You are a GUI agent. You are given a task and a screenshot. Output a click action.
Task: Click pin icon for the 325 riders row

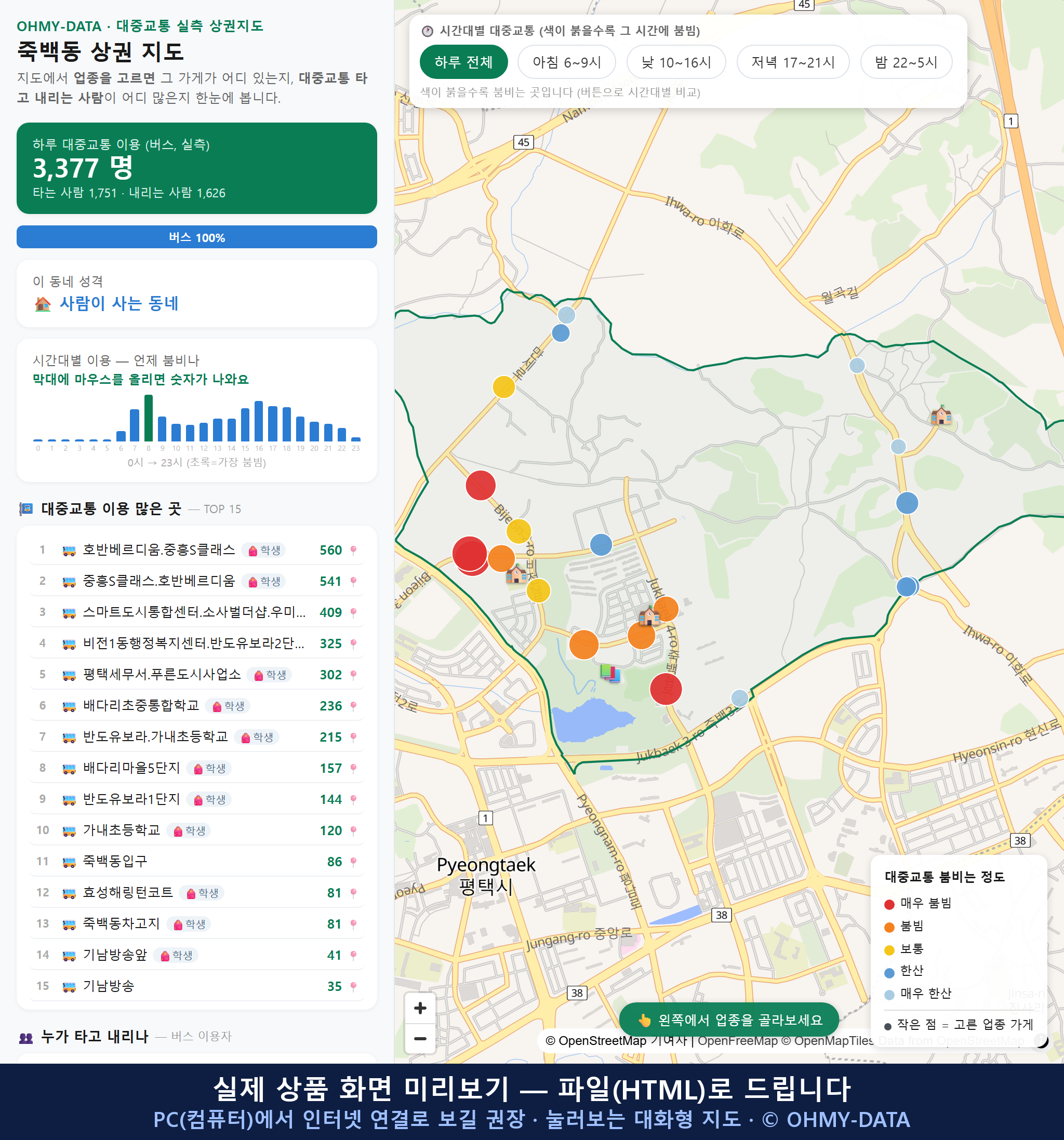pos(353,643)
